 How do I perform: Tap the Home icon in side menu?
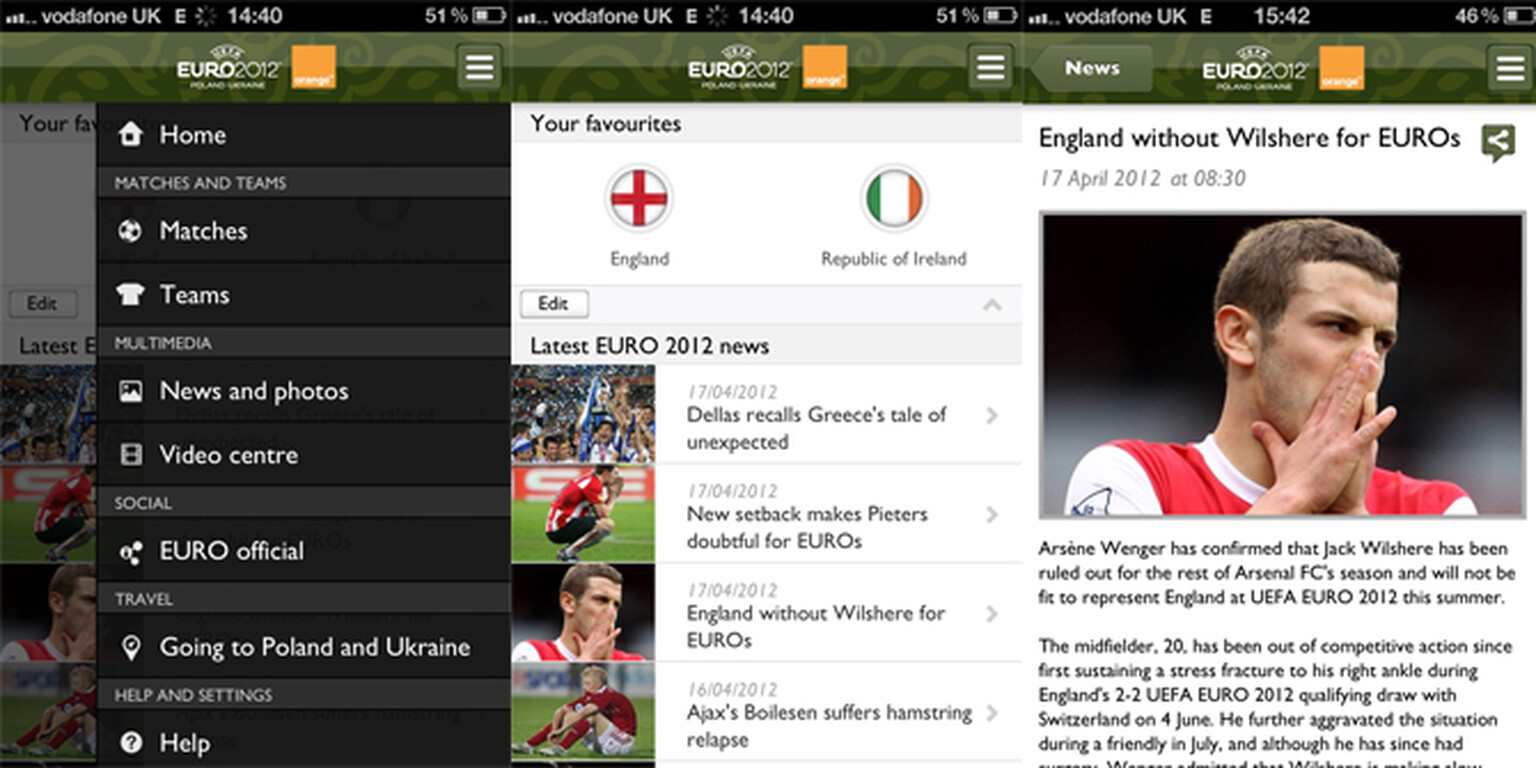[x=130, y=134]
